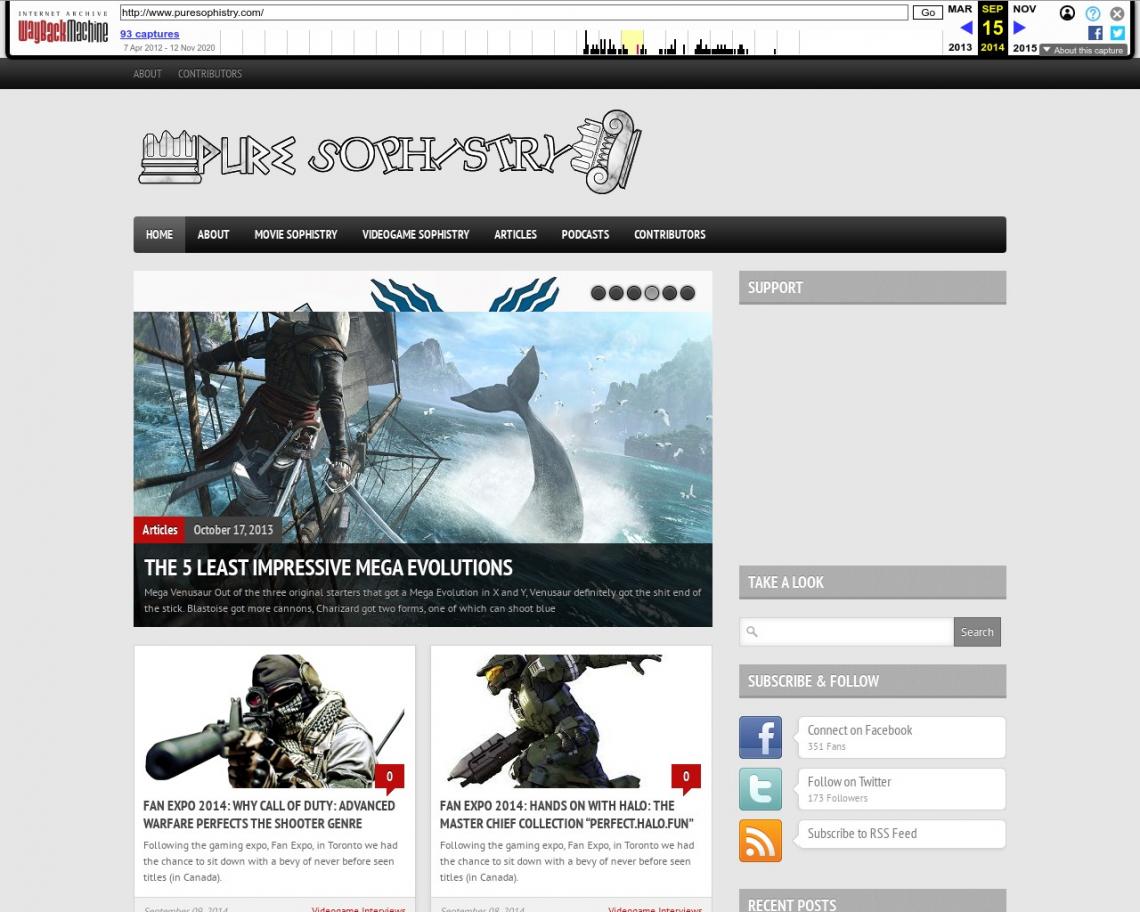This screenshot has height=912, width=1140.
Task: Open the Home menu tab
Action: click(159, 235)
